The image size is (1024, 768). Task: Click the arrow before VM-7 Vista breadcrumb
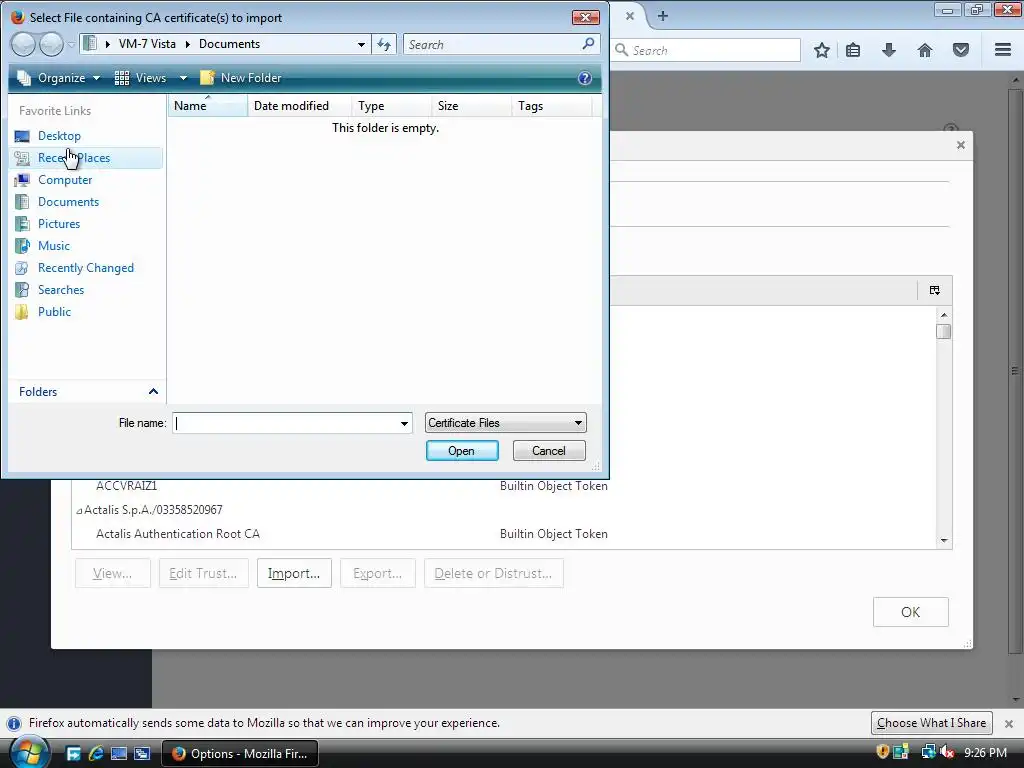(x=108, y=44)
